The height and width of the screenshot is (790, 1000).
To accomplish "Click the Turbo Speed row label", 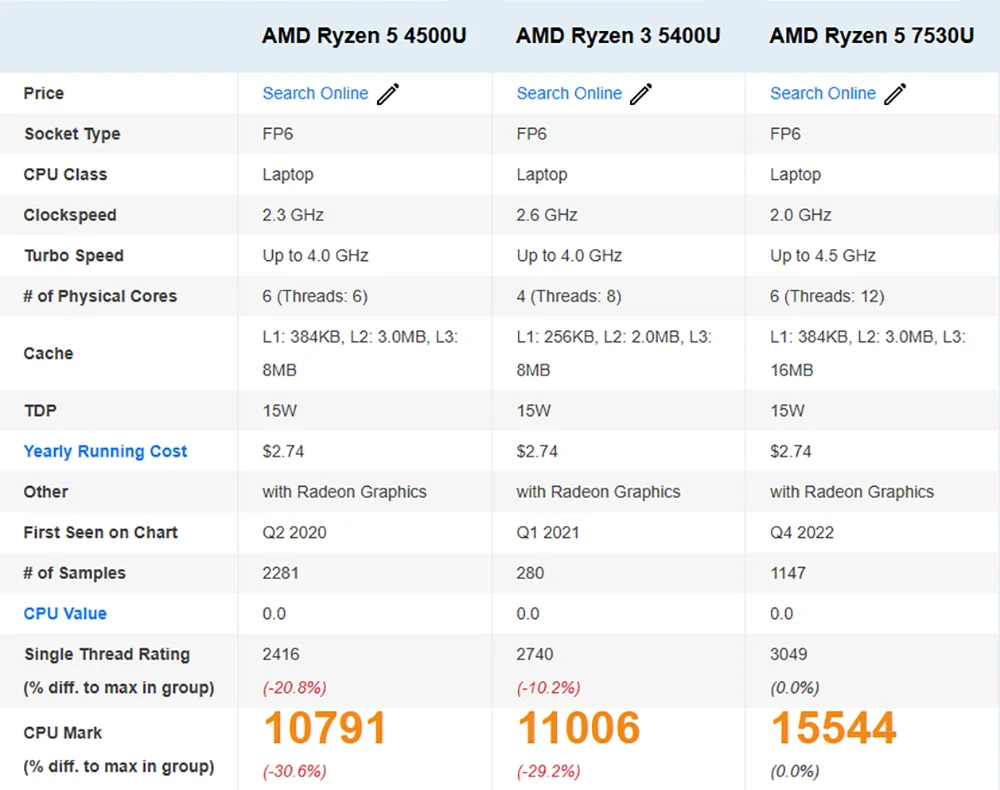I will (74, 256).
